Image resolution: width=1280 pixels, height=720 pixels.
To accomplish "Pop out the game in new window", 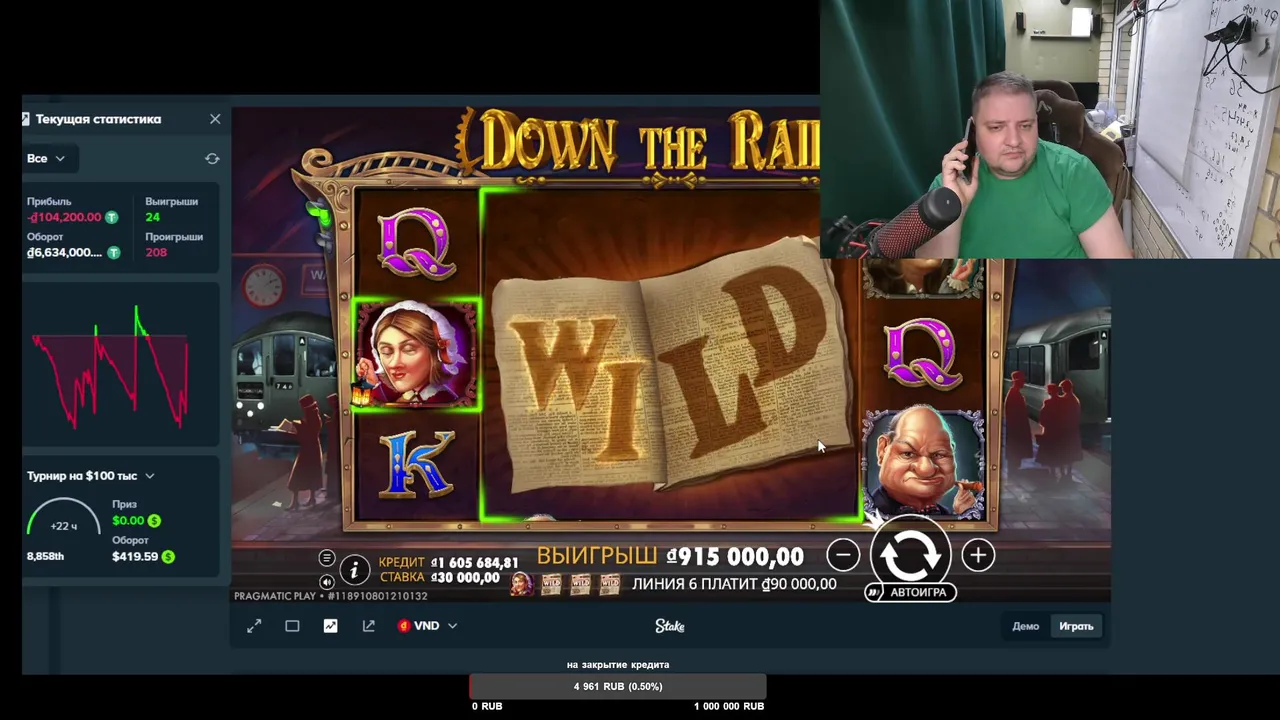I will (368, 626).
